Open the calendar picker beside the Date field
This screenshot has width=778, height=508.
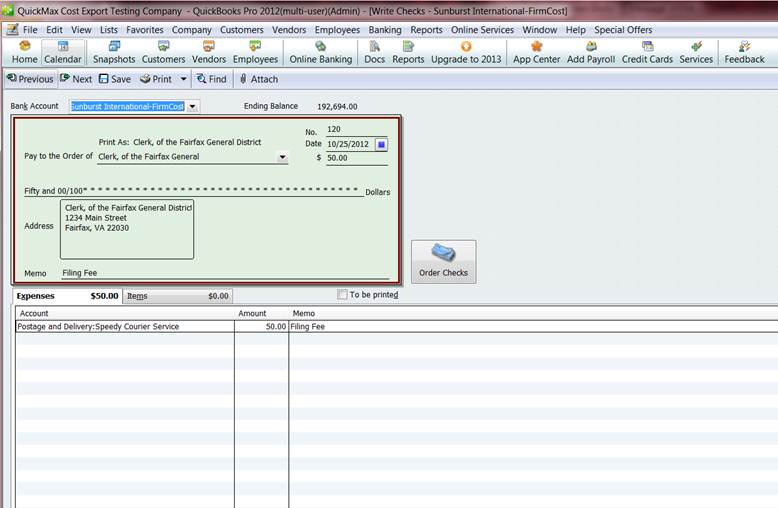[x=381, y=144]
